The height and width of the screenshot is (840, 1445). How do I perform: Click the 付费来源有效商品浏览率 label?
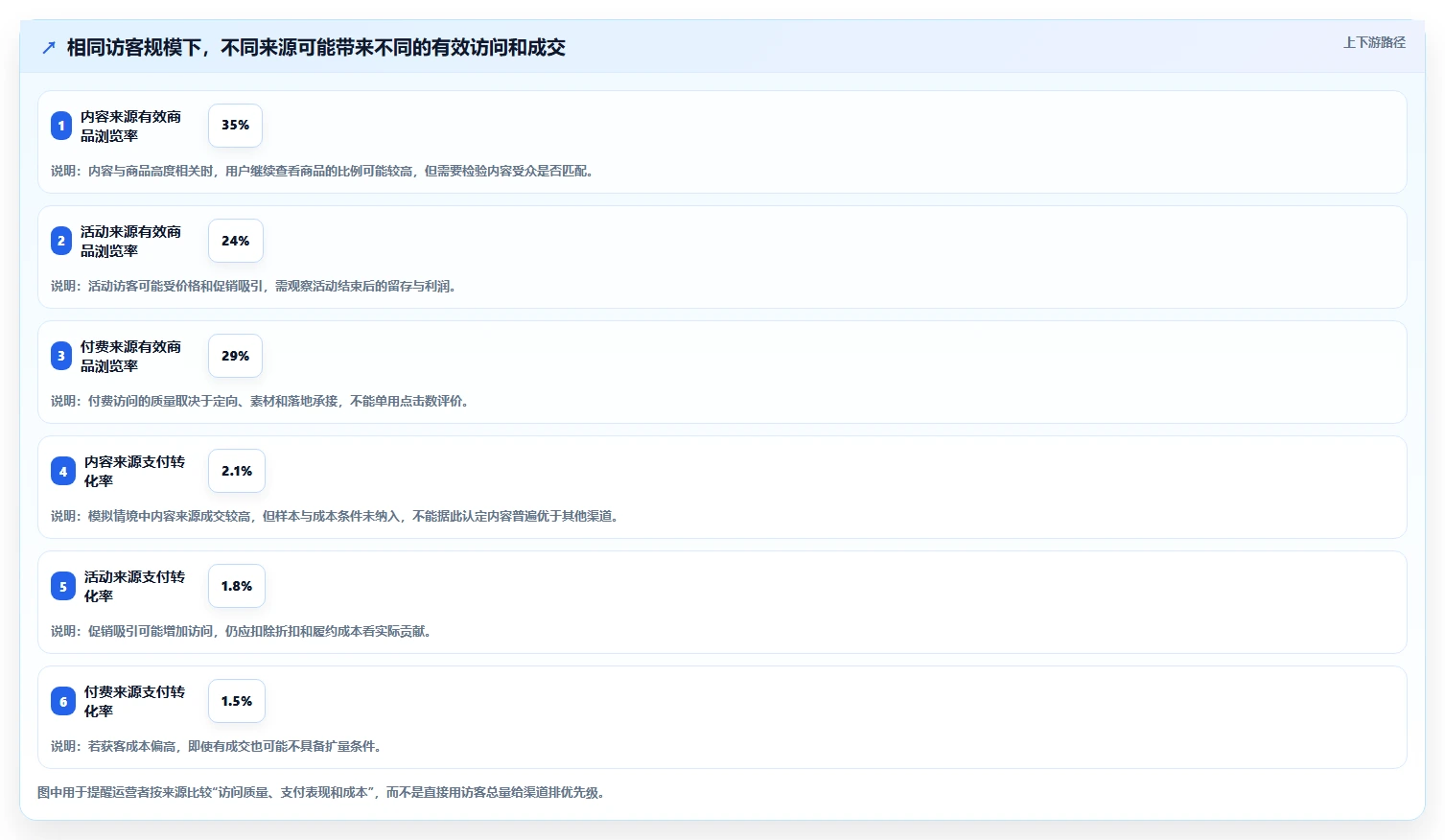(x=130, y=356)
